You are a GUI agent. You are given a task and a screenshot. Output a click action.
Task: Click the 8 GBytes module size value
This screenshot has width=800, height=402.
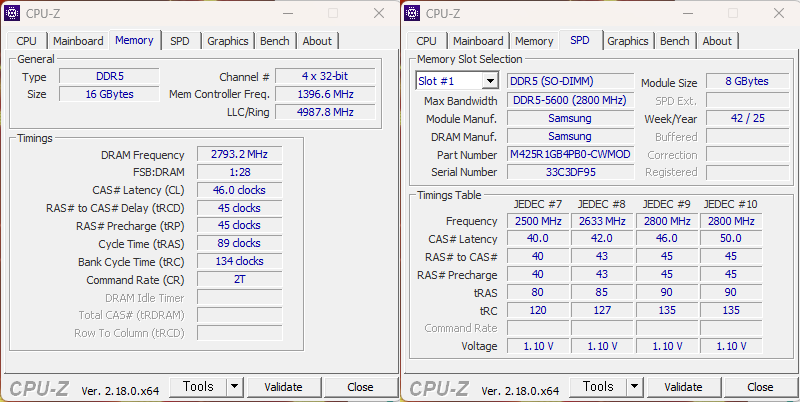747,81
